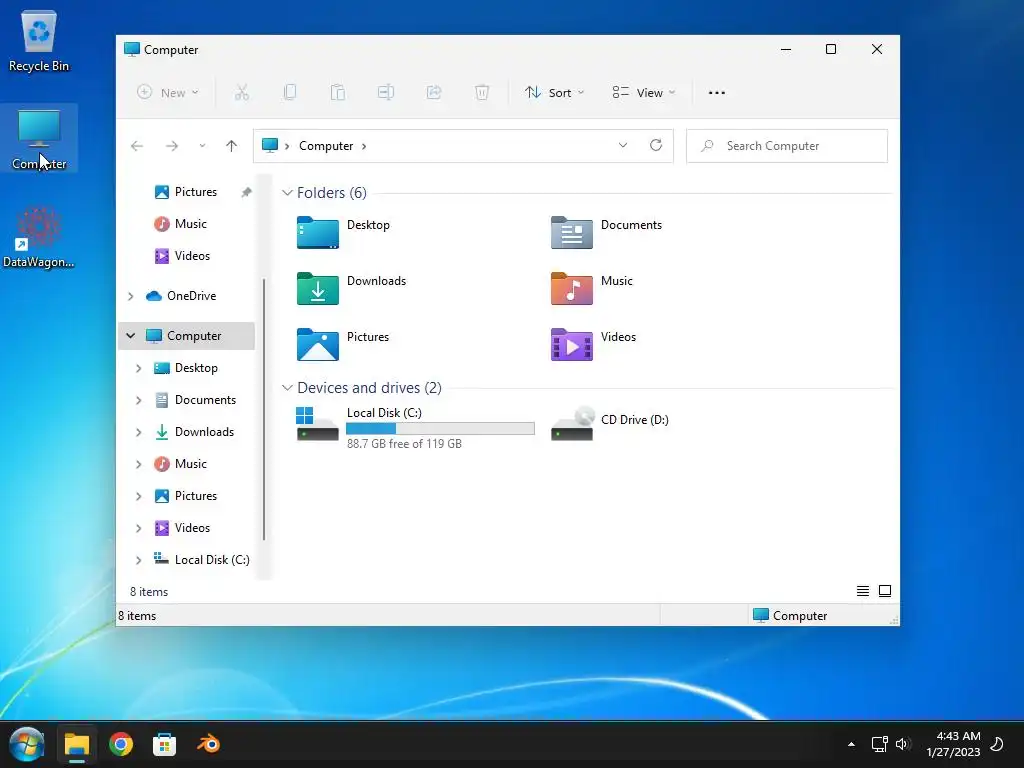This screenshot has height=768, width=1024.
Task: Go back with the left arrow
Action: coord(136,146)
